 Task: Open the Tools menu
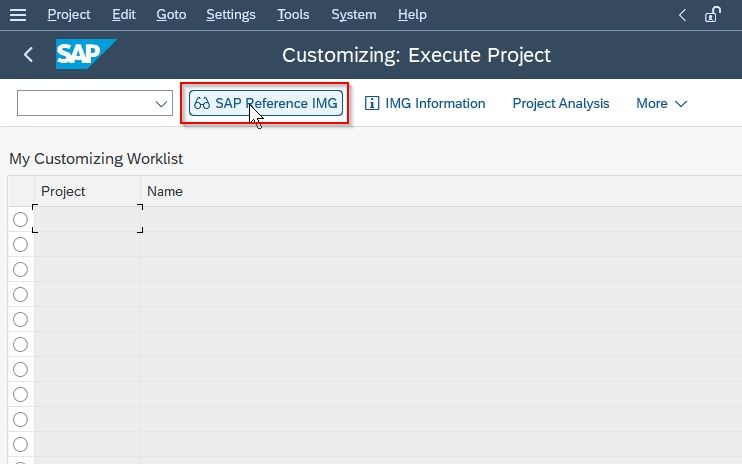293,15
